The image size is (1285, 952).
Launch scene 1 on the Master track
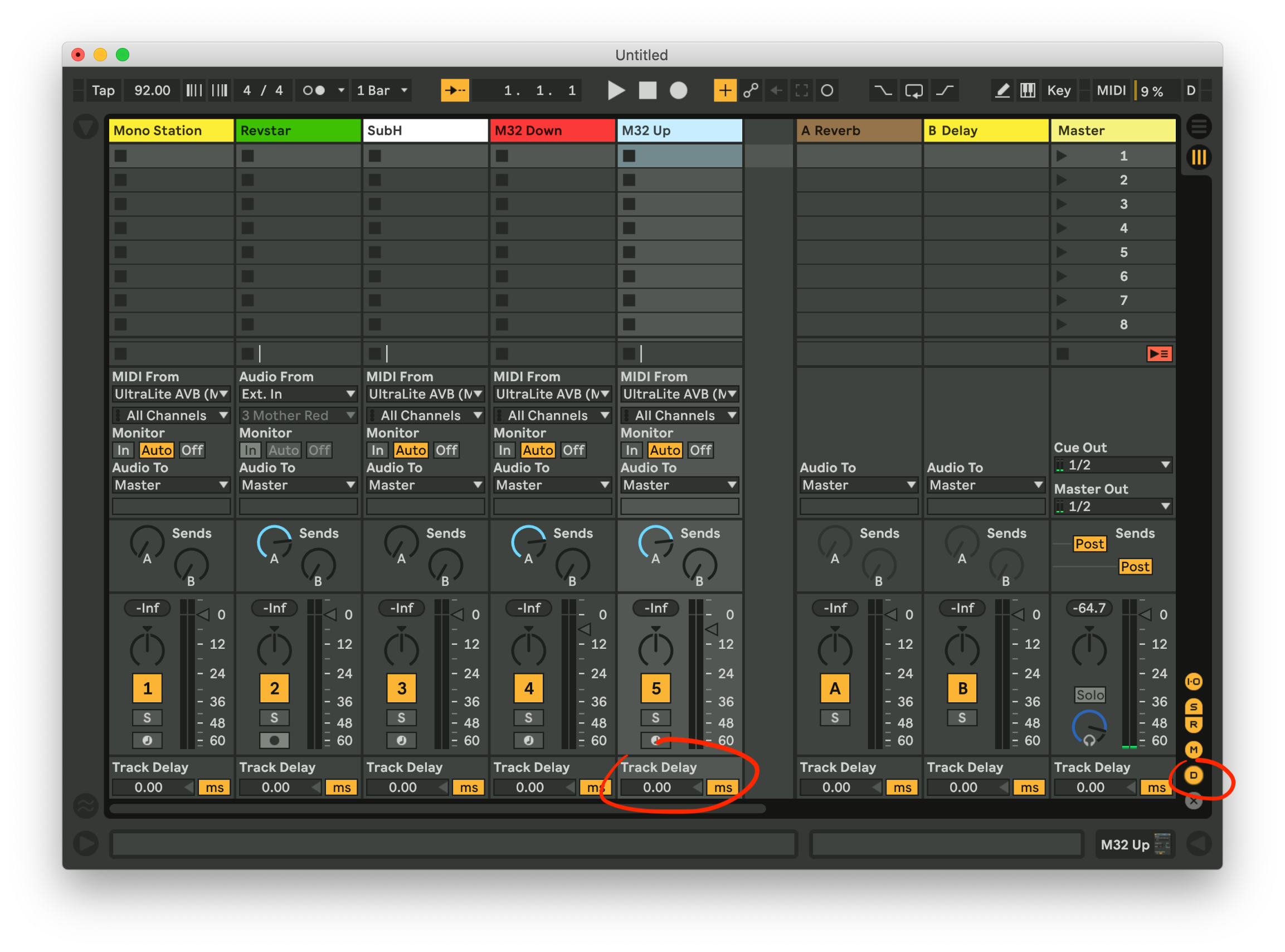pos(1061,156)
